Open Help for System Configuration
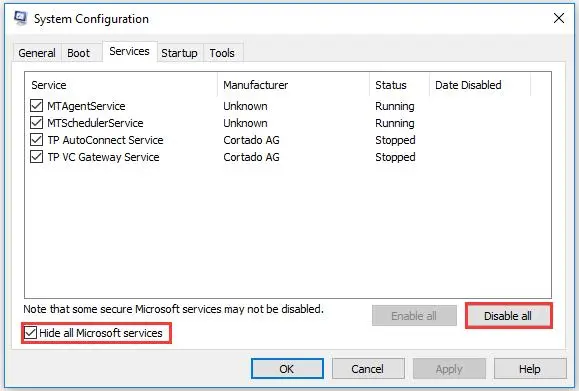The image size is (579, 391). (x=530, y=368)
